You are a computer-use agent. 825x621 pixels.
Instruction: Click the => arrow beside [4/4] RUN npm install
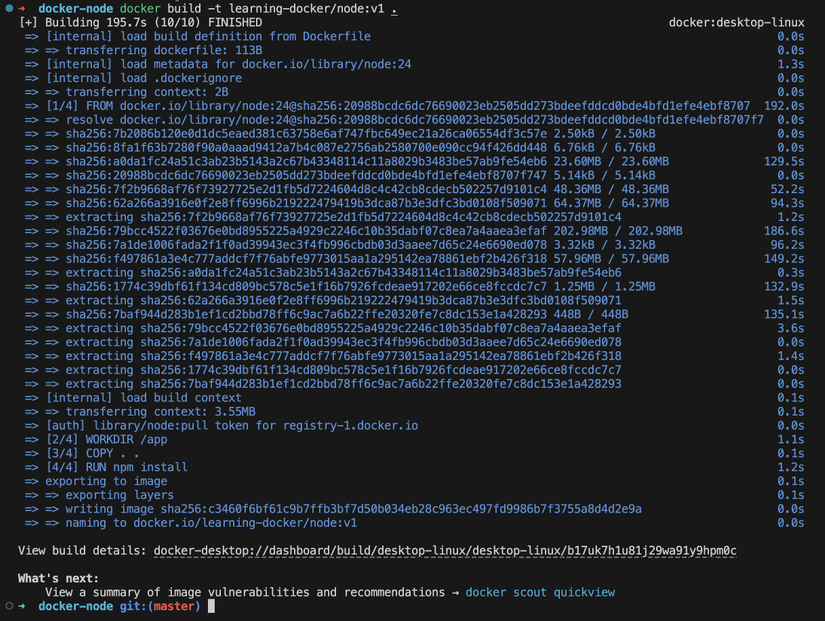31,466
